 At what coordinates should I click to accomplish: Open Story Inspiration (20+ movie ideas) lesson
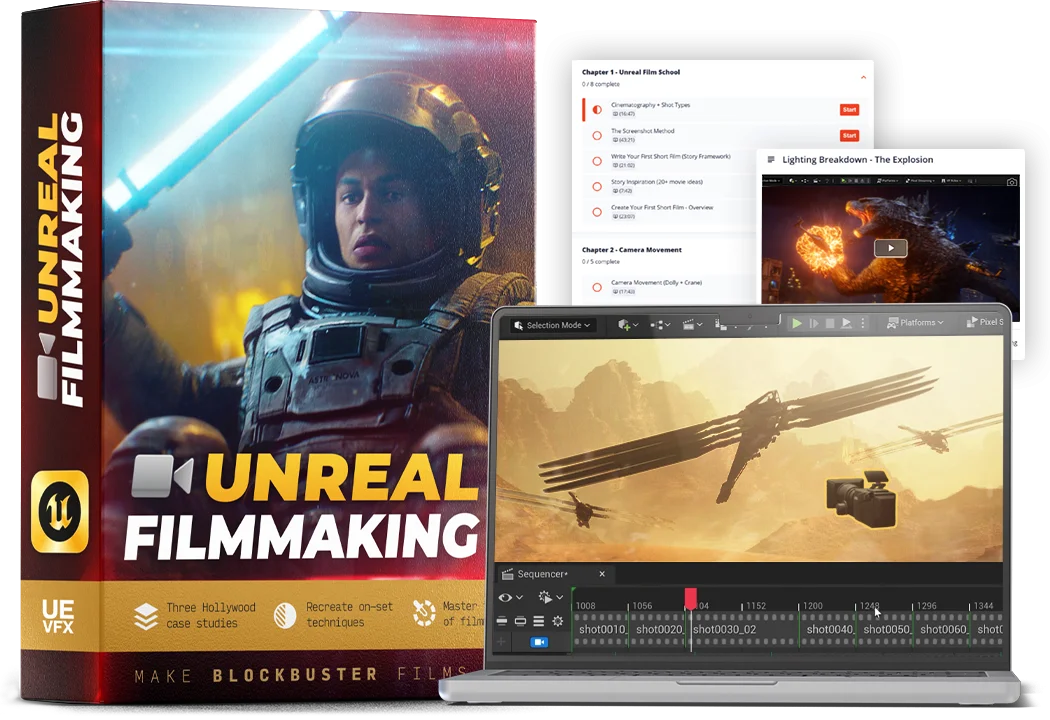656,182
